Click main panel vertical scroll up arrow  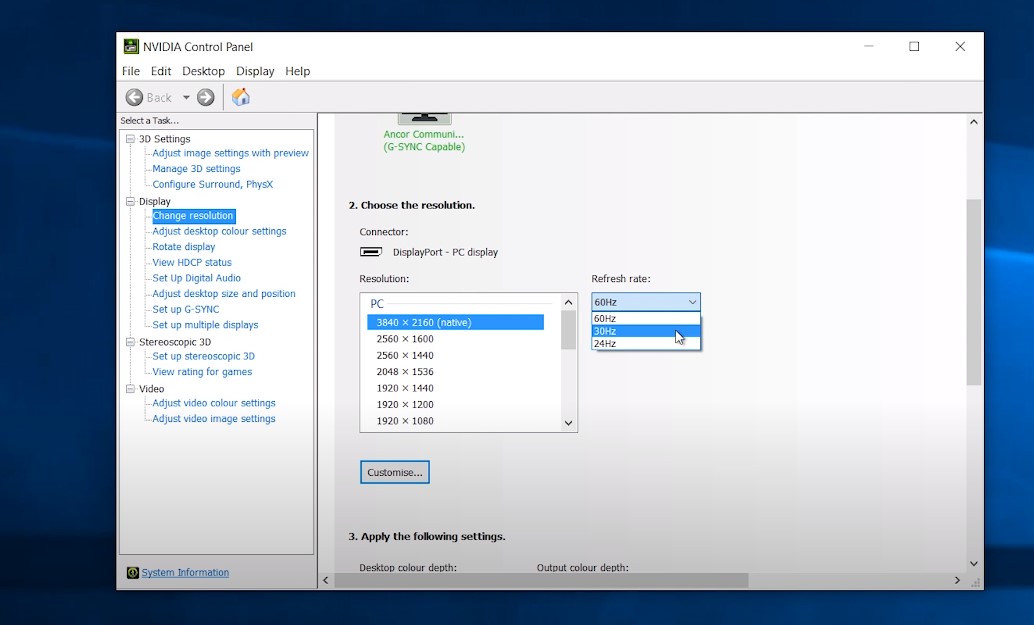point(974,122)
